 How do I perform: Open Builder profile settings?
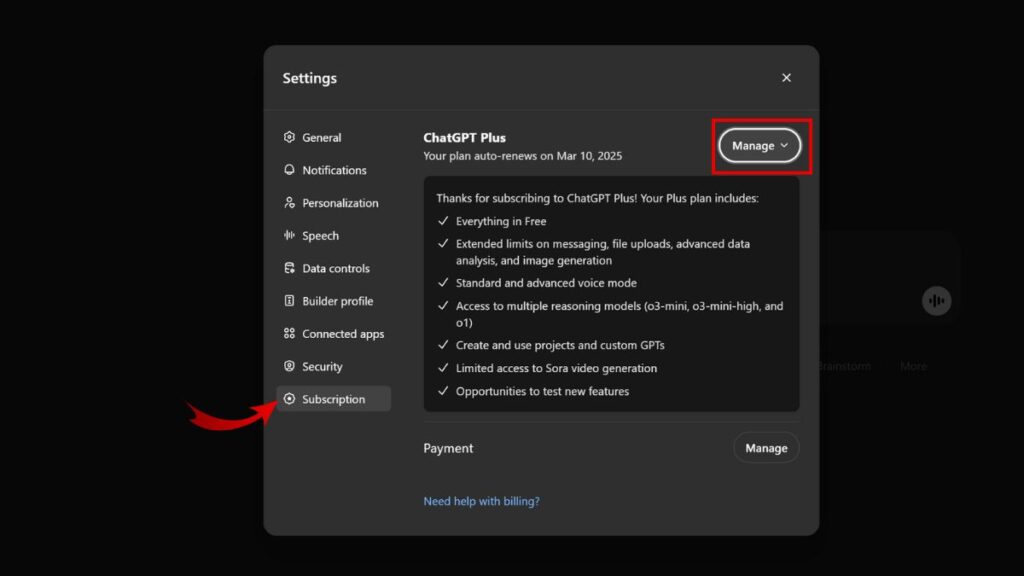point(334,300)
